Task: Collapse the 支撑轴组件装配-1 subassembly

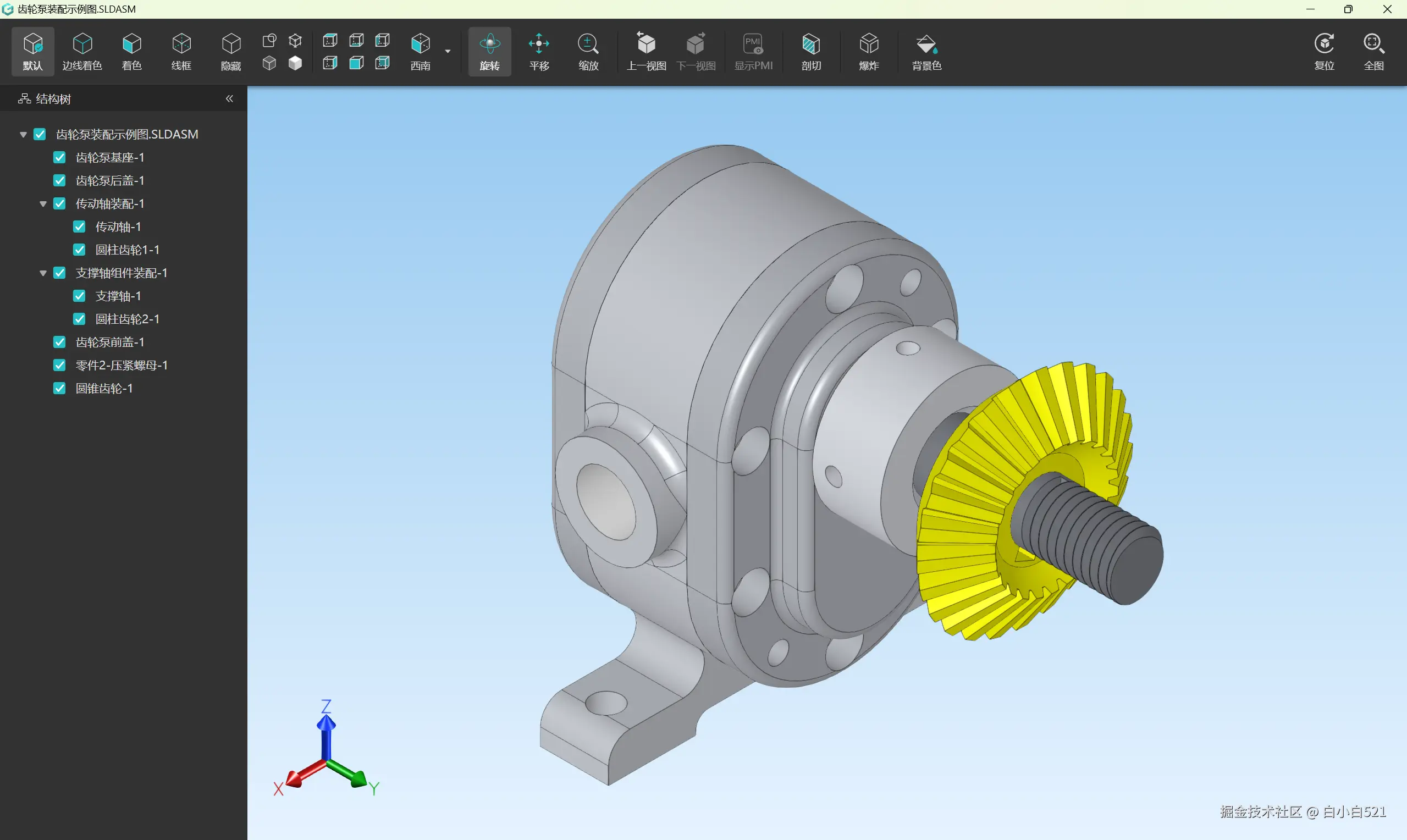Action: [43, 273]
